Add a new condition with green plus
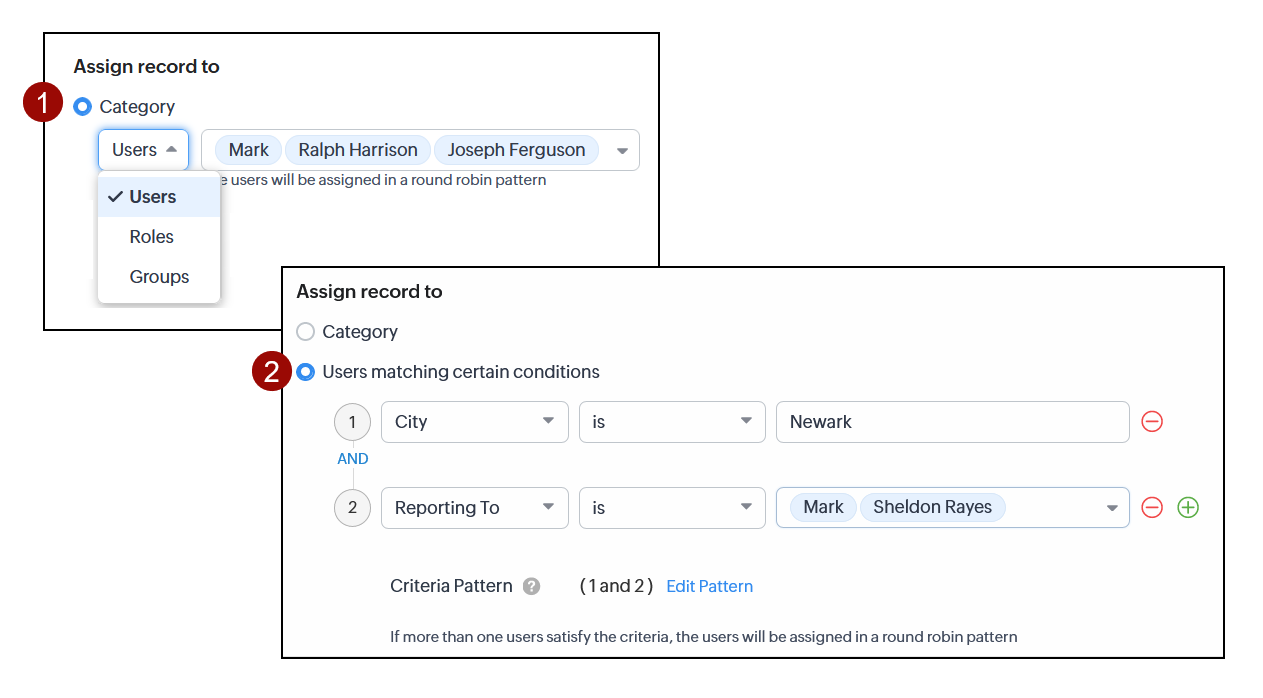 (x=1188, y=508)
